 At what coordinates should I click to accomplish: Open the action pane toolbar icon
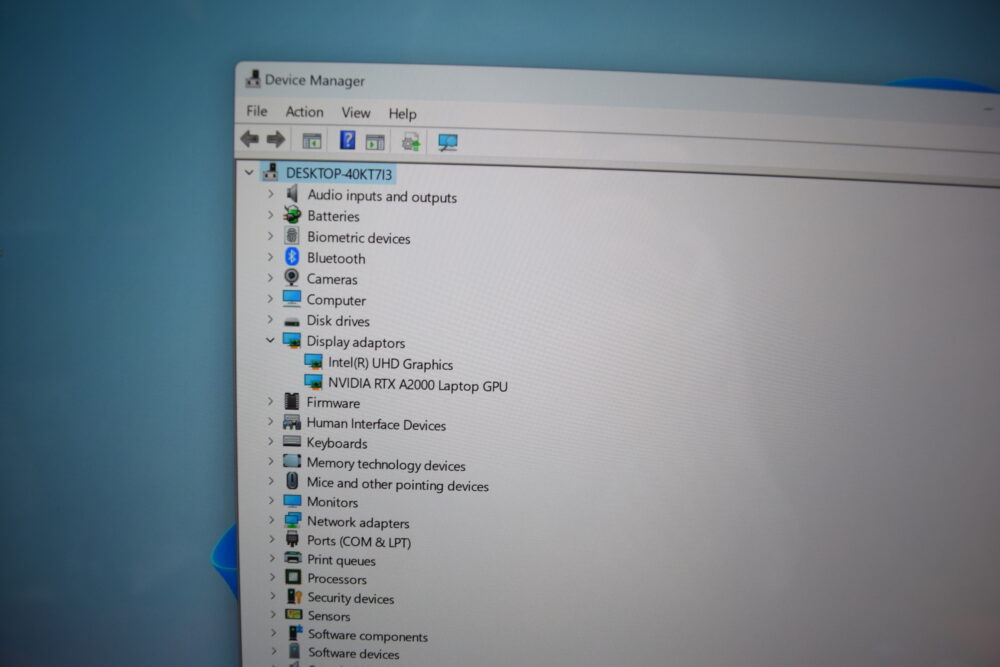[375, 142]
